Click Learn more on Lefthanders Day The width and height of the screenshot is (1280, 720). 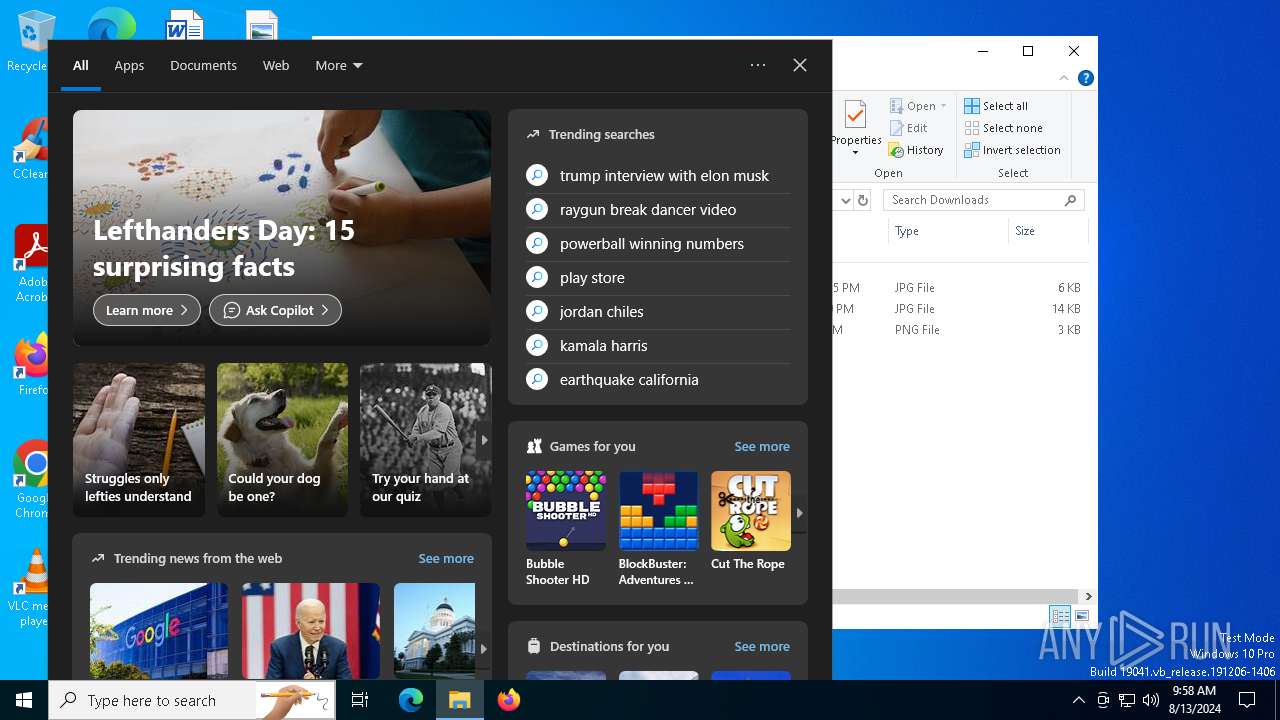(147, 310)
